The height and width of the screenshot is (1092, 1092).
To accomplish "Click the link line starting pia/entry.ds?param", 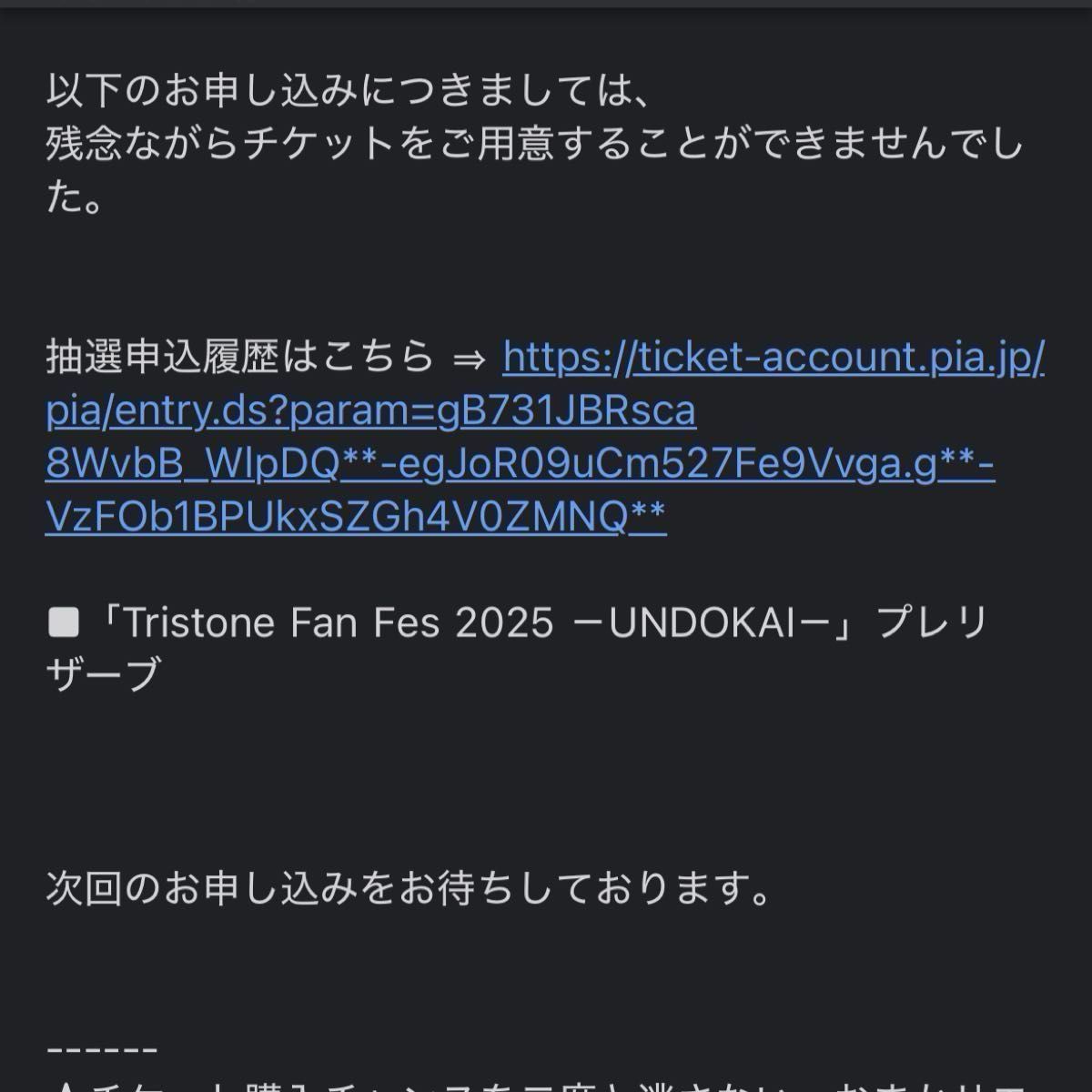I will pos(370,411).
